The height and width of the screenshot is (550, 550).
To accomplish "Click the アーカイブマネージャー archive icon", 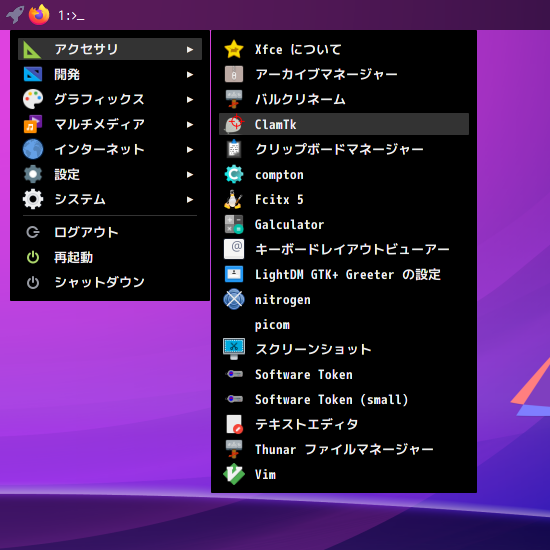I will pos(234,74).
